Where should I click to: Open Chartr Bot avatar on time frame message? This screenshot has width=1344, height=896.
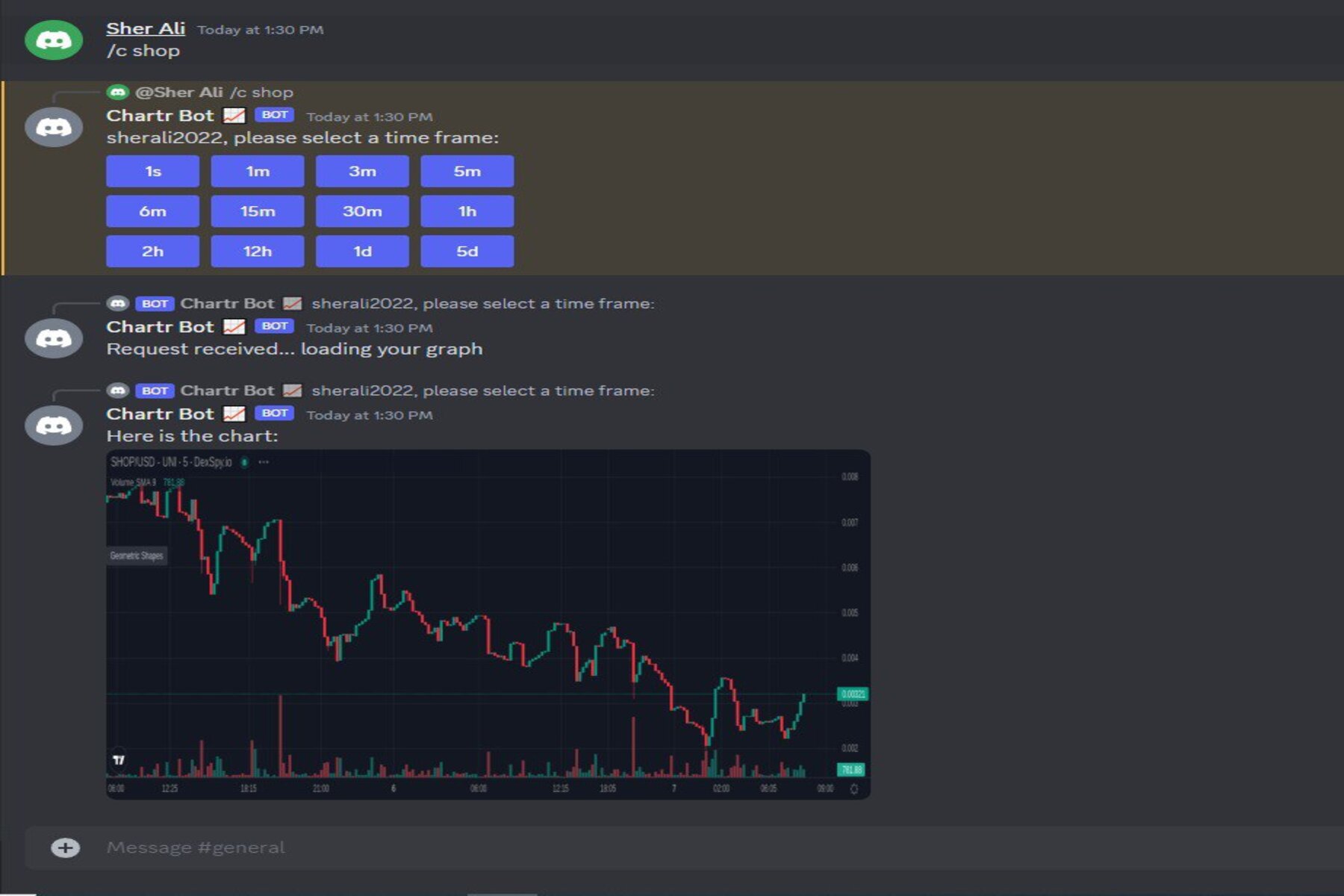54,127
